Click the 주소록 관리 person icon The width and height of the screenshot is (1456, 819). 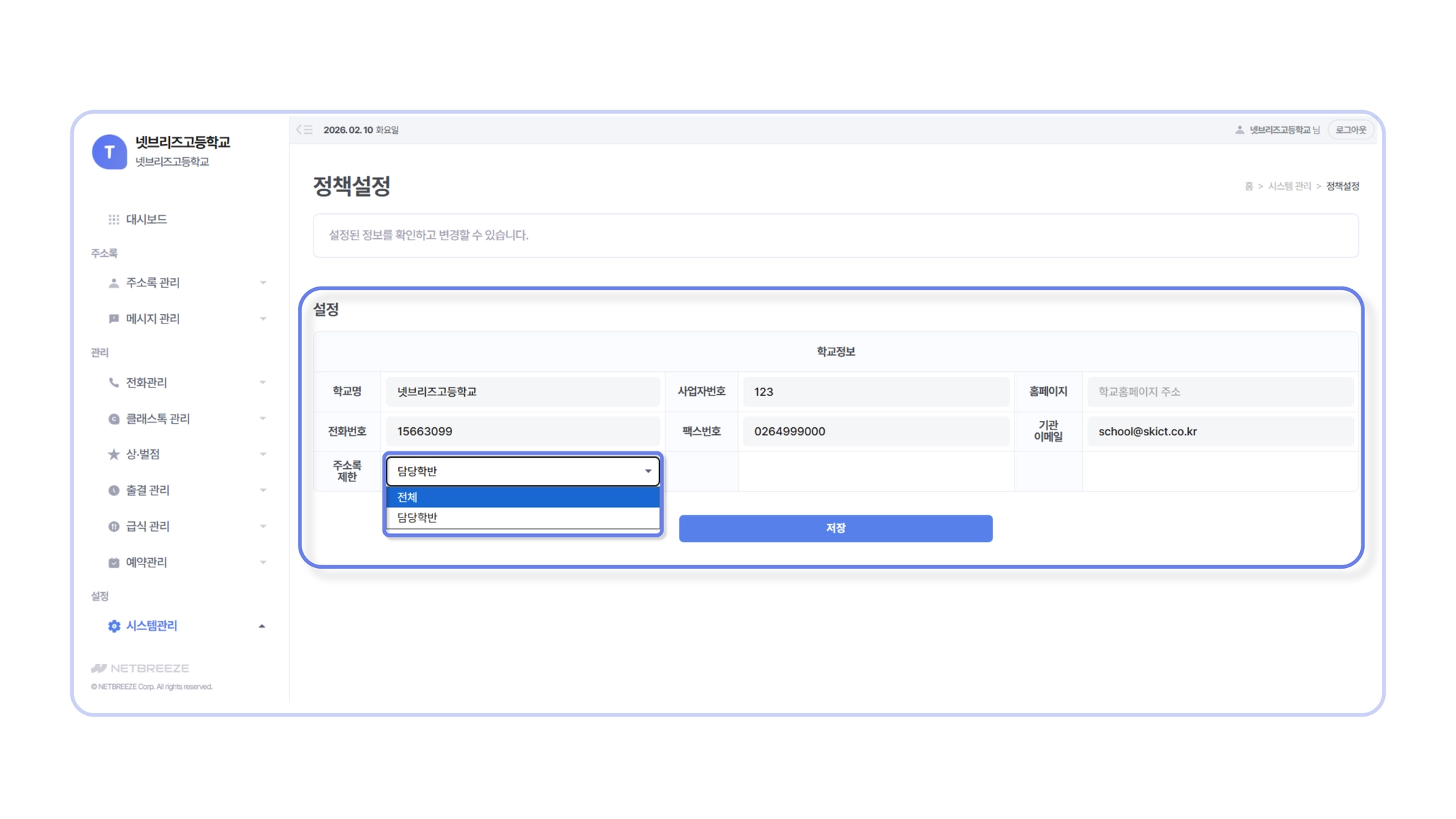114,283
